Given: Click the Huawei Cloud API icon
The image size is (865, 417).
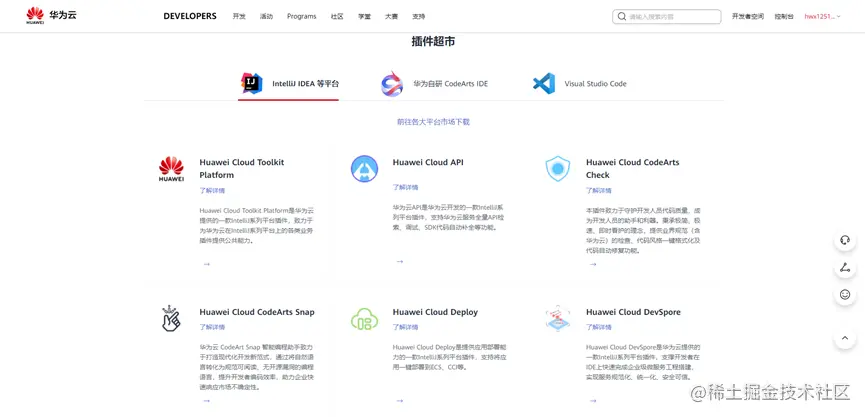Looking at the screenshot, I should coord(364,169).
